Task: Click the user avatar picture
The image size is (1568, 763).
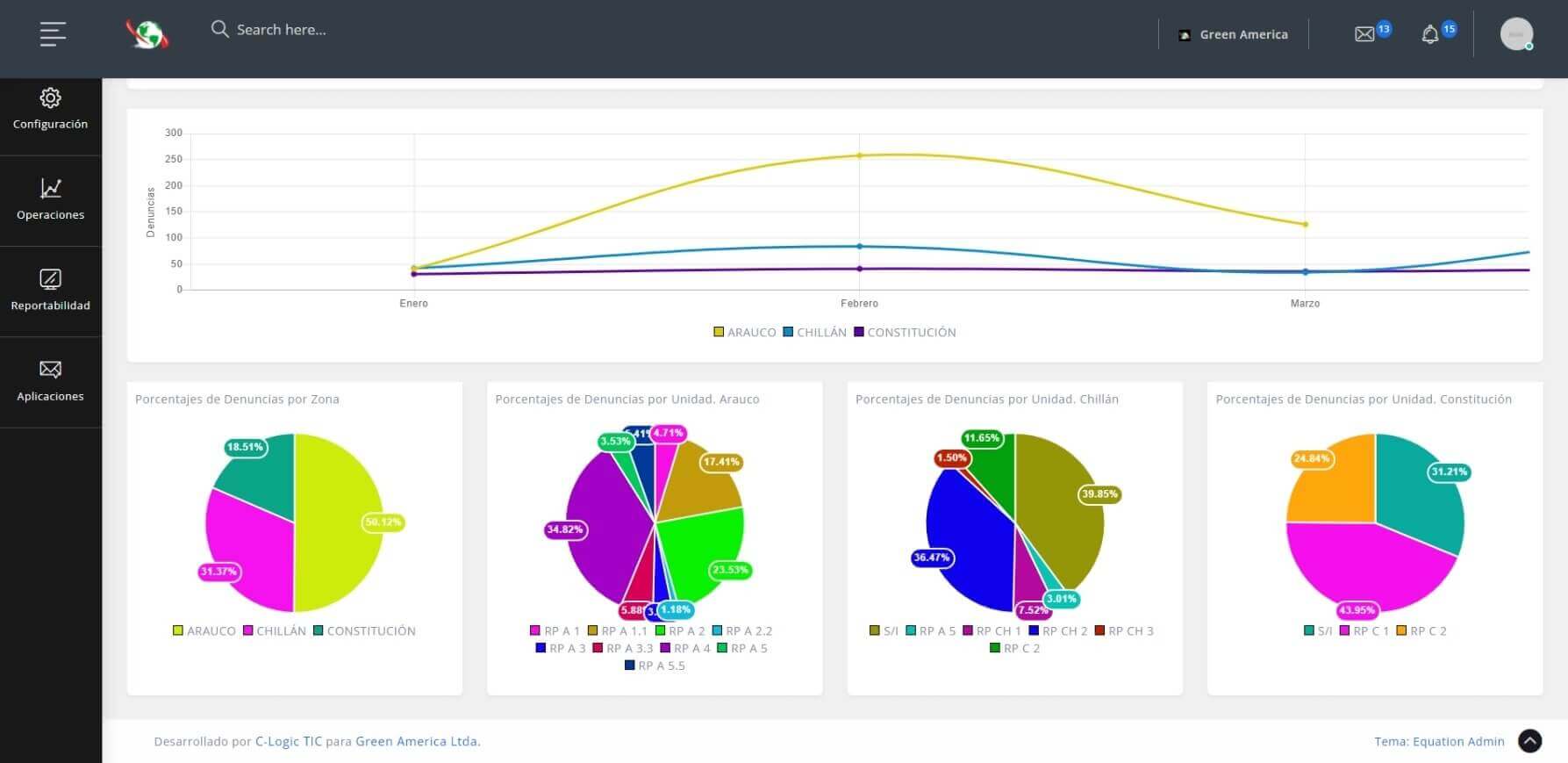Action: point(1516,34)
